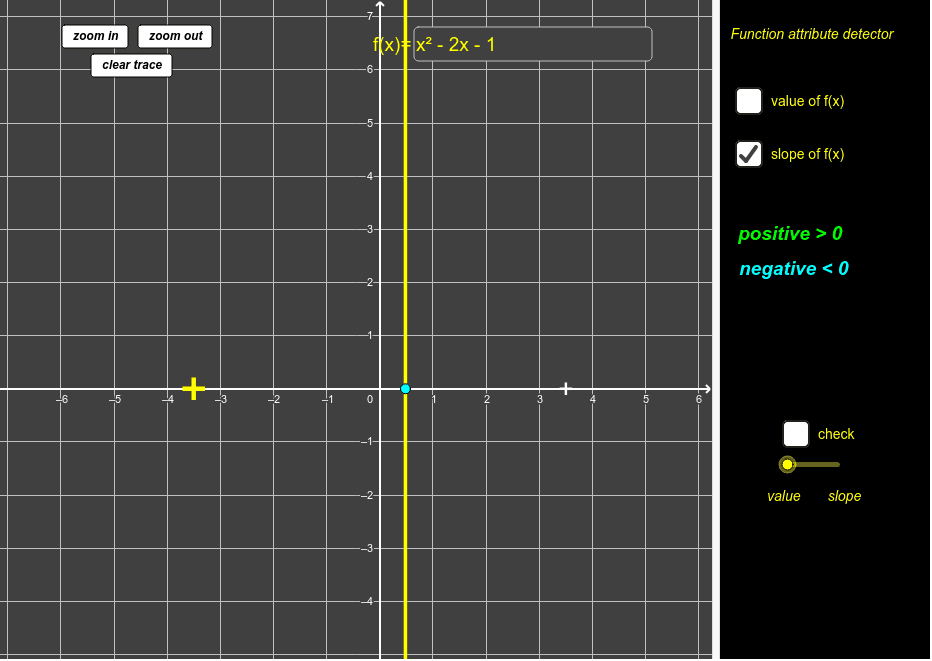Move the value-slope slider knob
Image resolution: width=932 pixels, height=661 pixels.
[787, 464]
